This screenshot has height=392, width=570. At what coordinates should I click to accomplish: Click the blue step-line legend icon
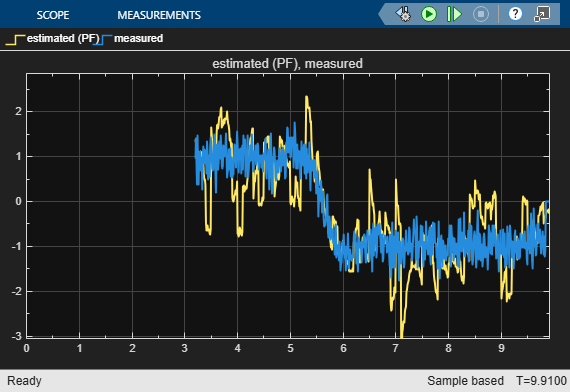coord(103,40)
